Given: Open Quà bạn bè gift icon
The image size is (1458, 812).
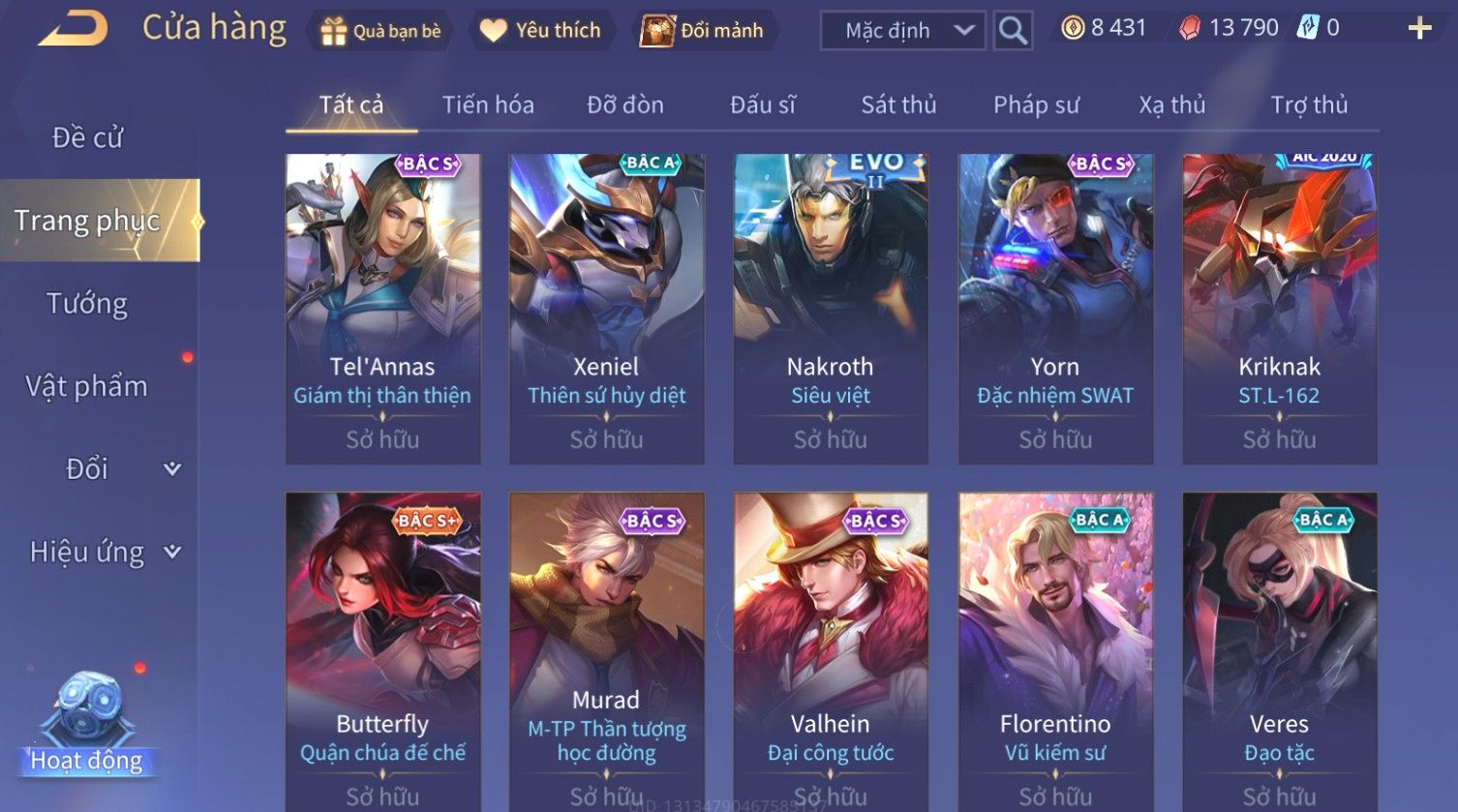Looking at the screenshot, I should (334, 31).
